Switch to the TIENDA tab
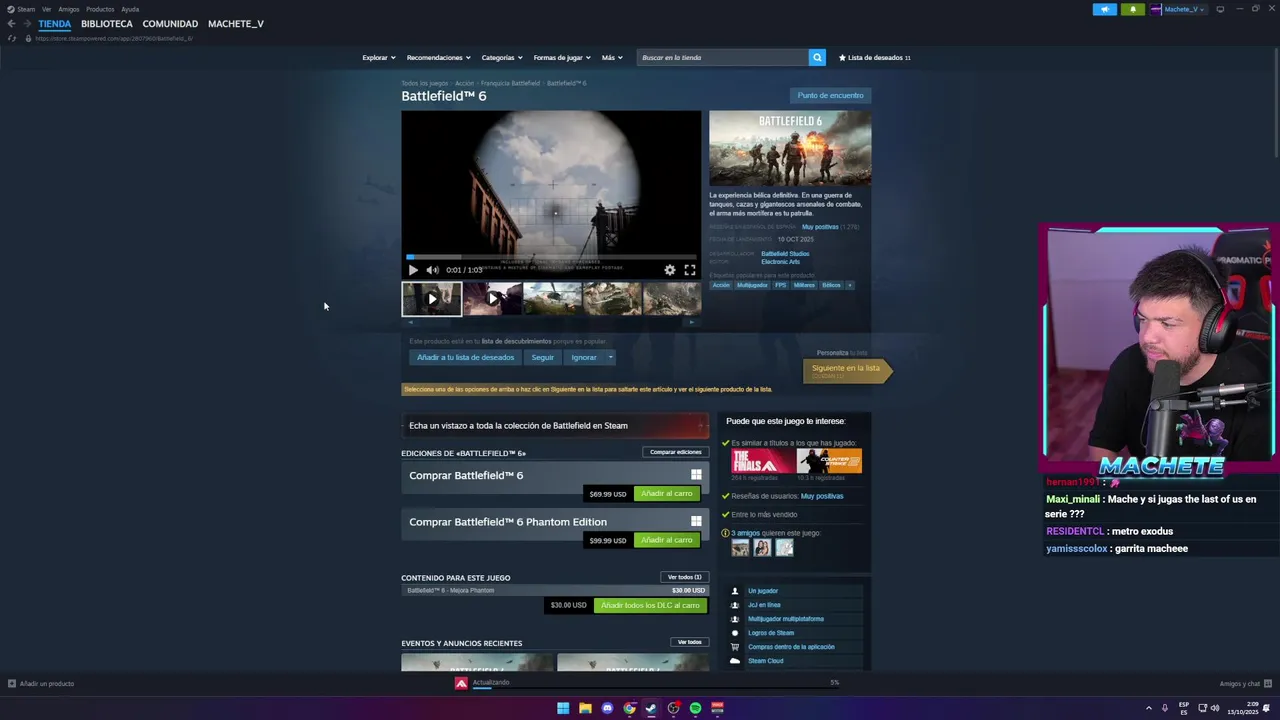 [55, 24]
